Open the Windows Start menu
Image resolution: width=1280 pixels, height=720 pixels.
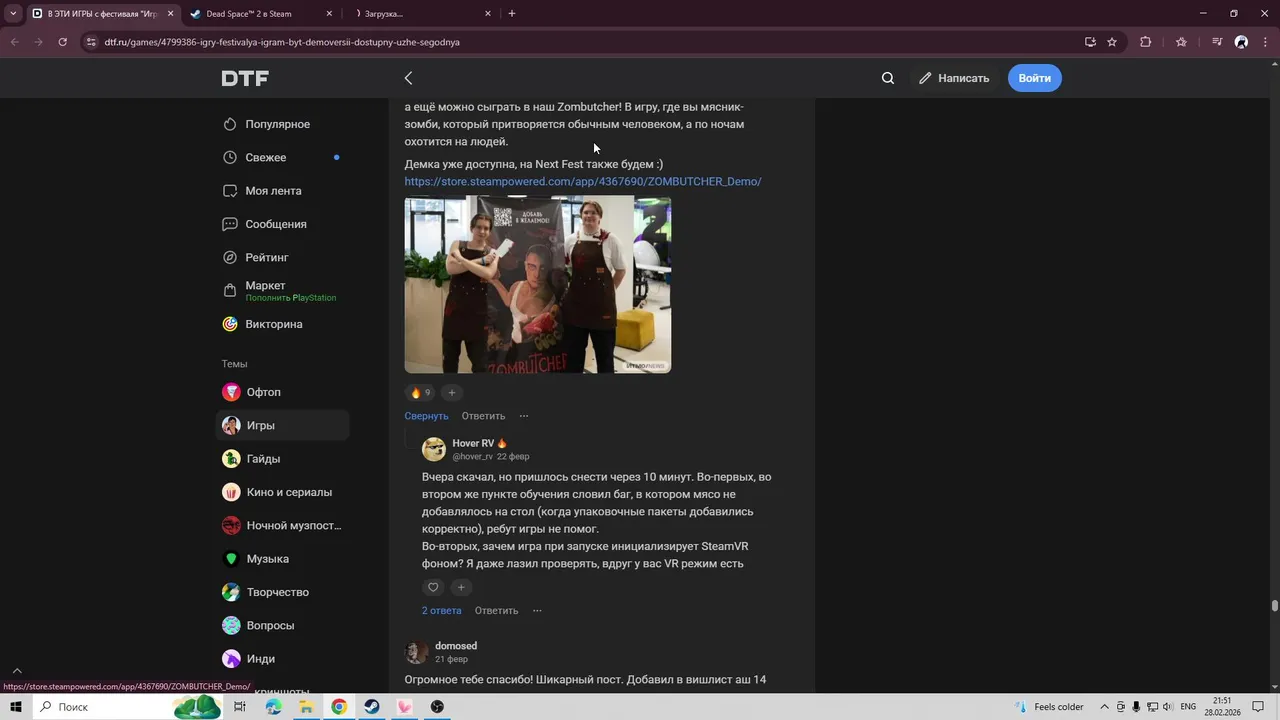coord(16,707)
